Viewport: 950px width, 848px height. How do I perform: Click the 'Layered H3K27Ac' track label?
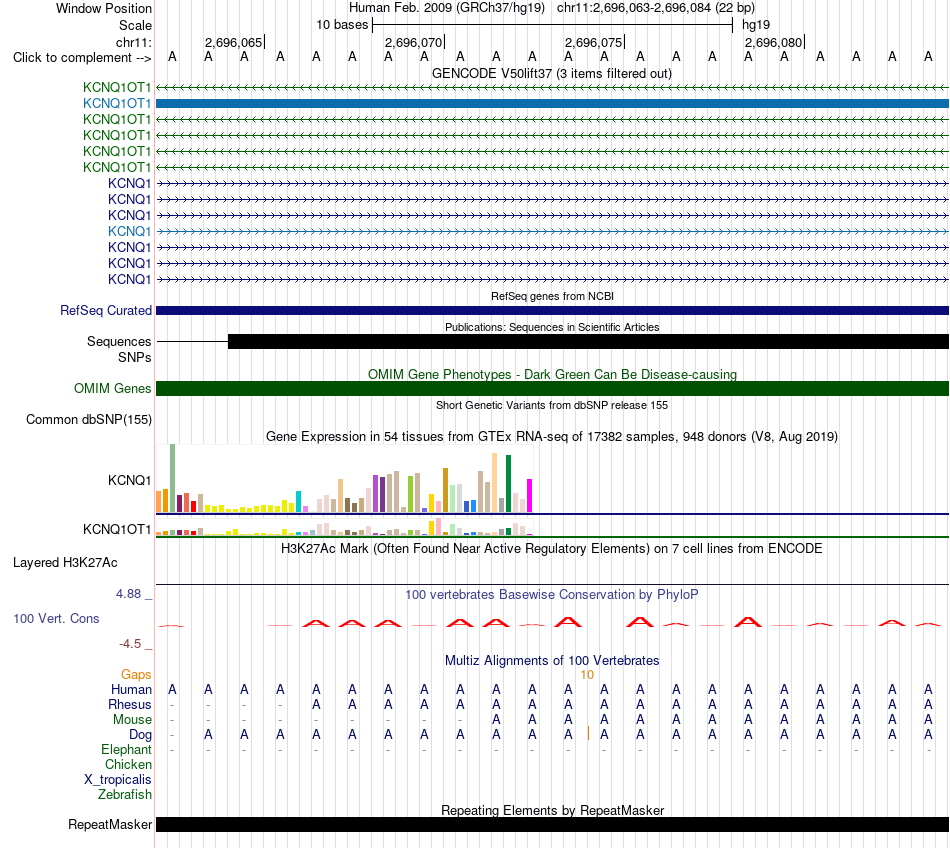pos(65,563)
